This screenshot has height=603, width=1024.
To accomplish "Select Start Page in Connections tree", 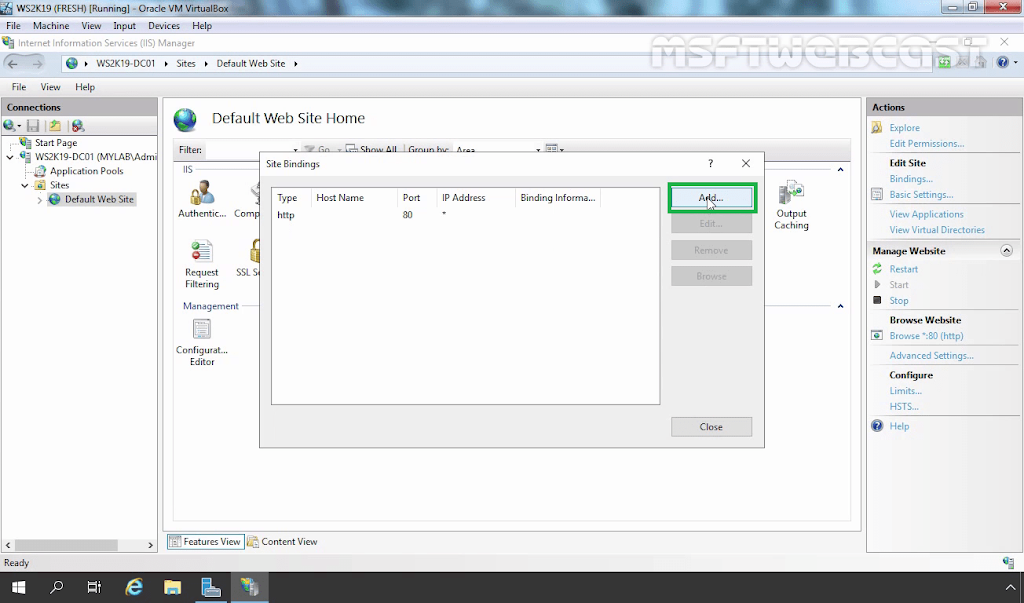I will [x=56, y=142].
